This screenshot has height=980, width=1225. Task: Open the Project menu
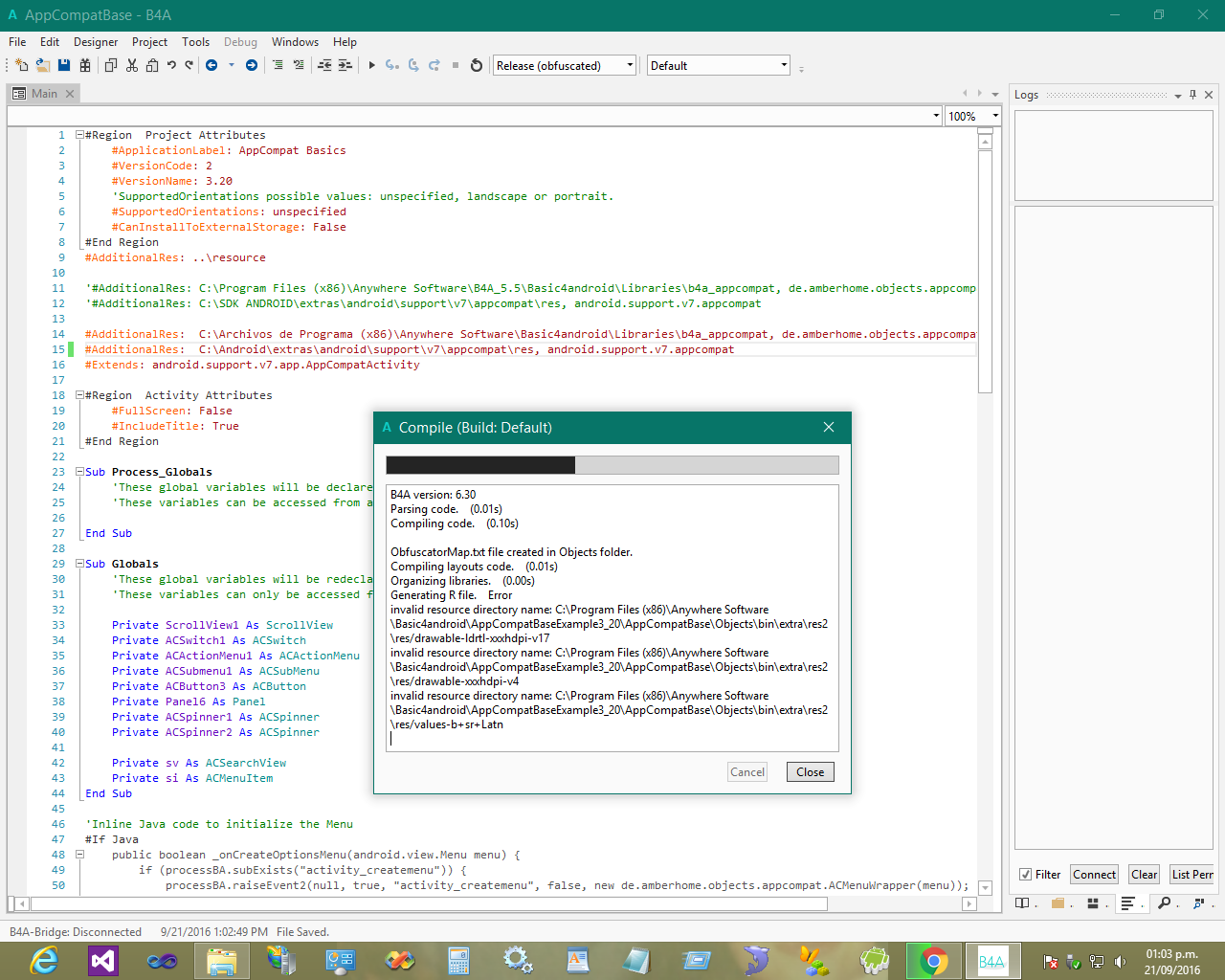[x=149, y=42]
